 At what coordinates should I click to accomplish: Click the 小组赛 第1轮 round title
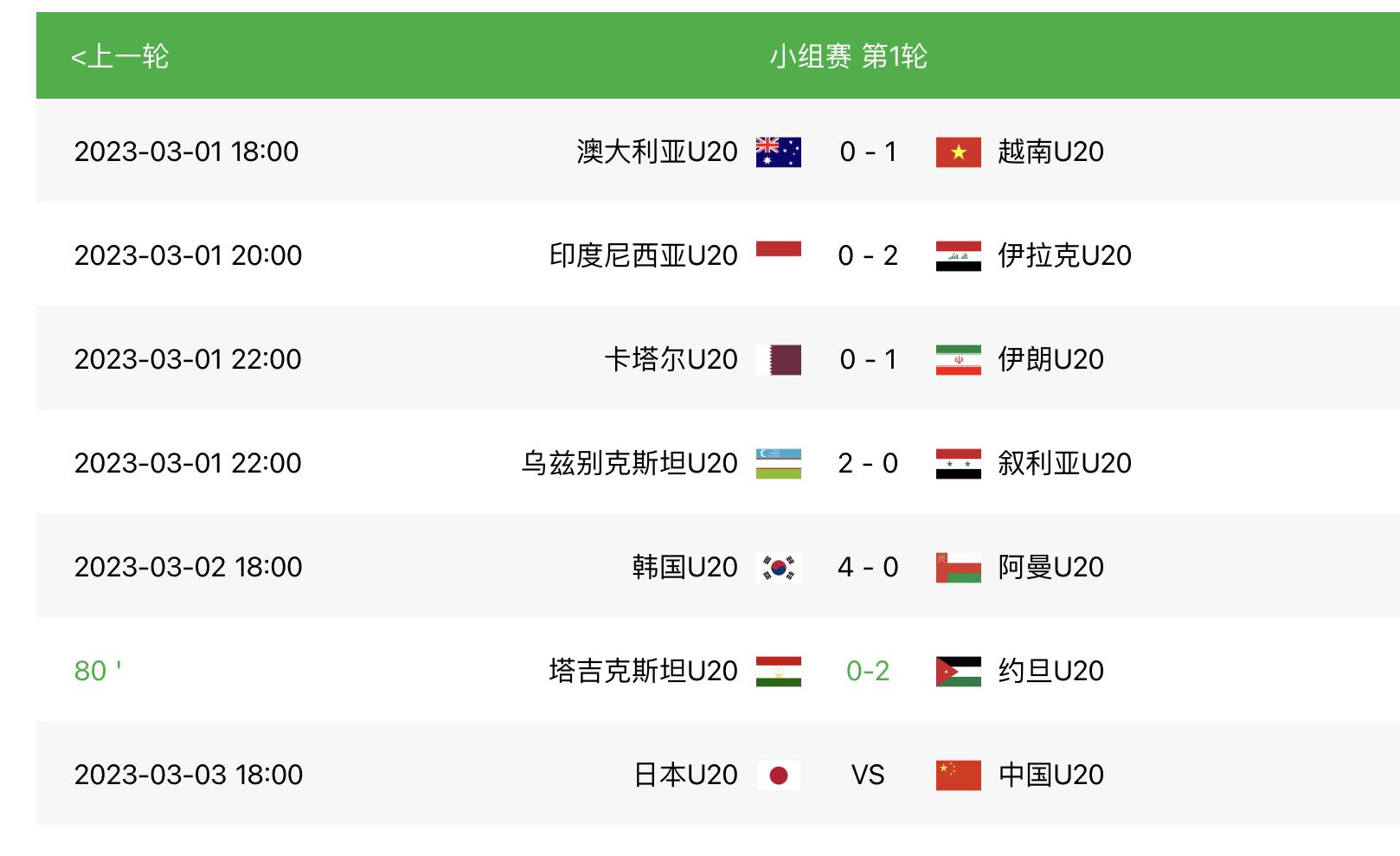[848, 57]
